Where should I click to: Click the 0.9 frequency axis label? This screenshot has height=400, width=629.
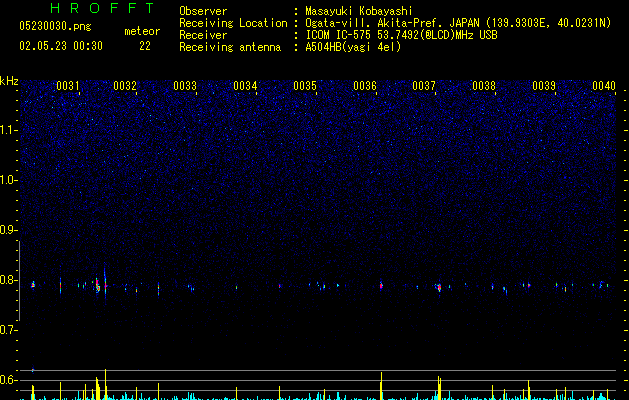pos(9,230)
